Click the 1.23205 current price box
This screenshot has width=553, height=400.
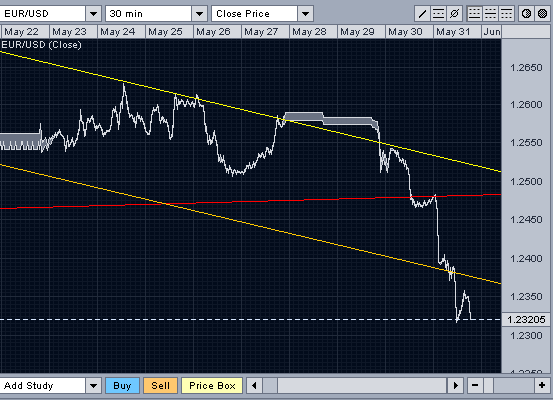(527, 320)
